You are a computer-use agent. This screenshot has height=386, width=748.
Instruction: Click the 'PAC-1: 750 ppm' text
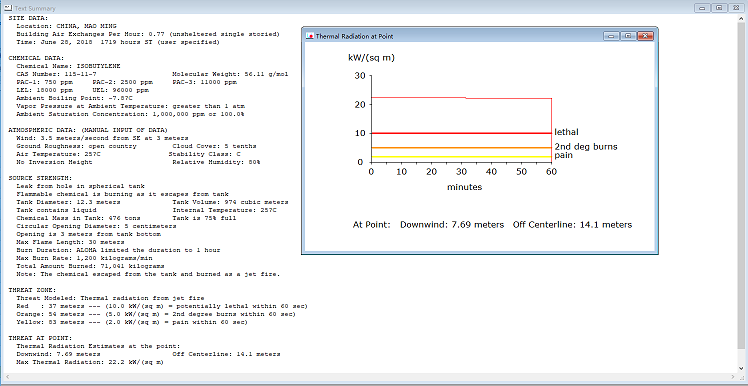point(45,82)
